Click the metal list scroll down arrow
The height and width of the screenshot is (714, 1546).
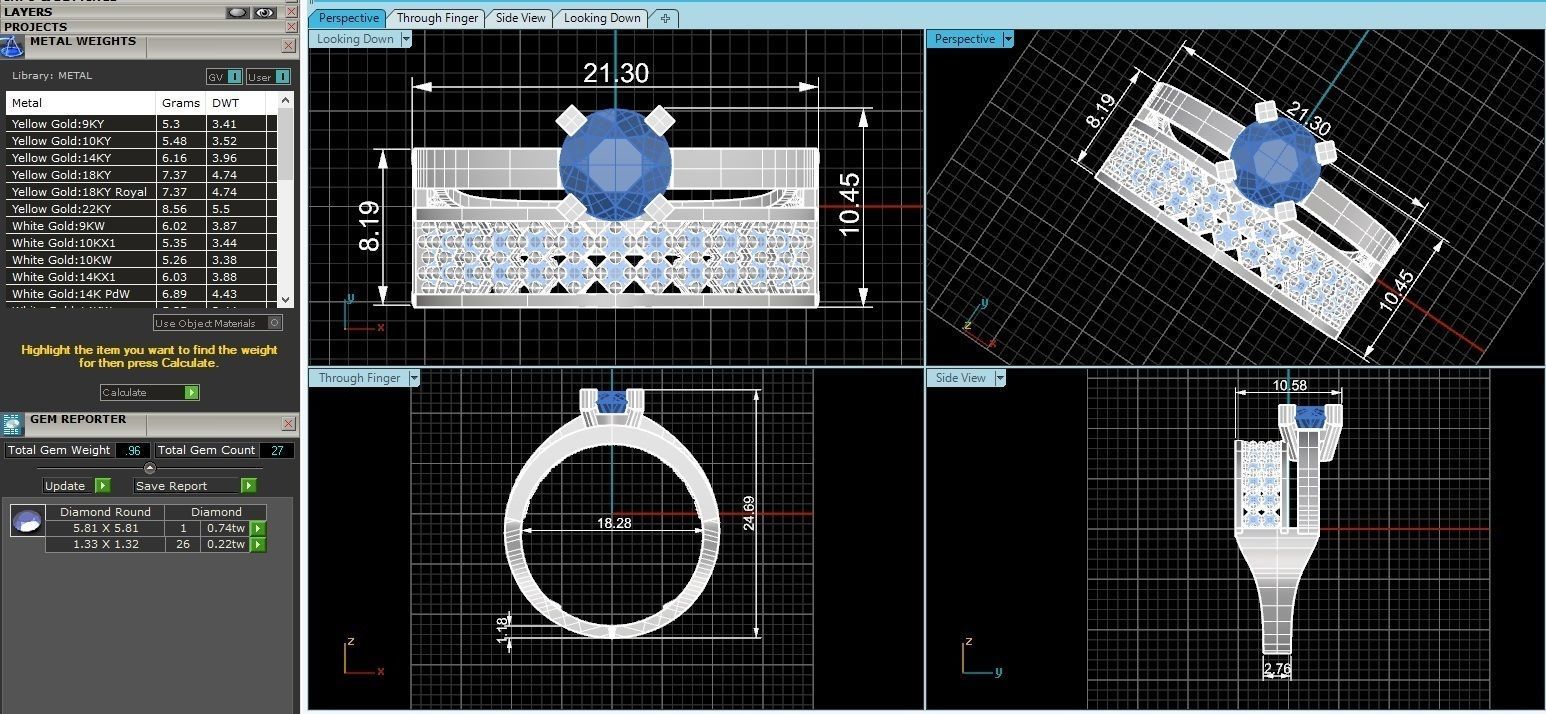(286, 299)
